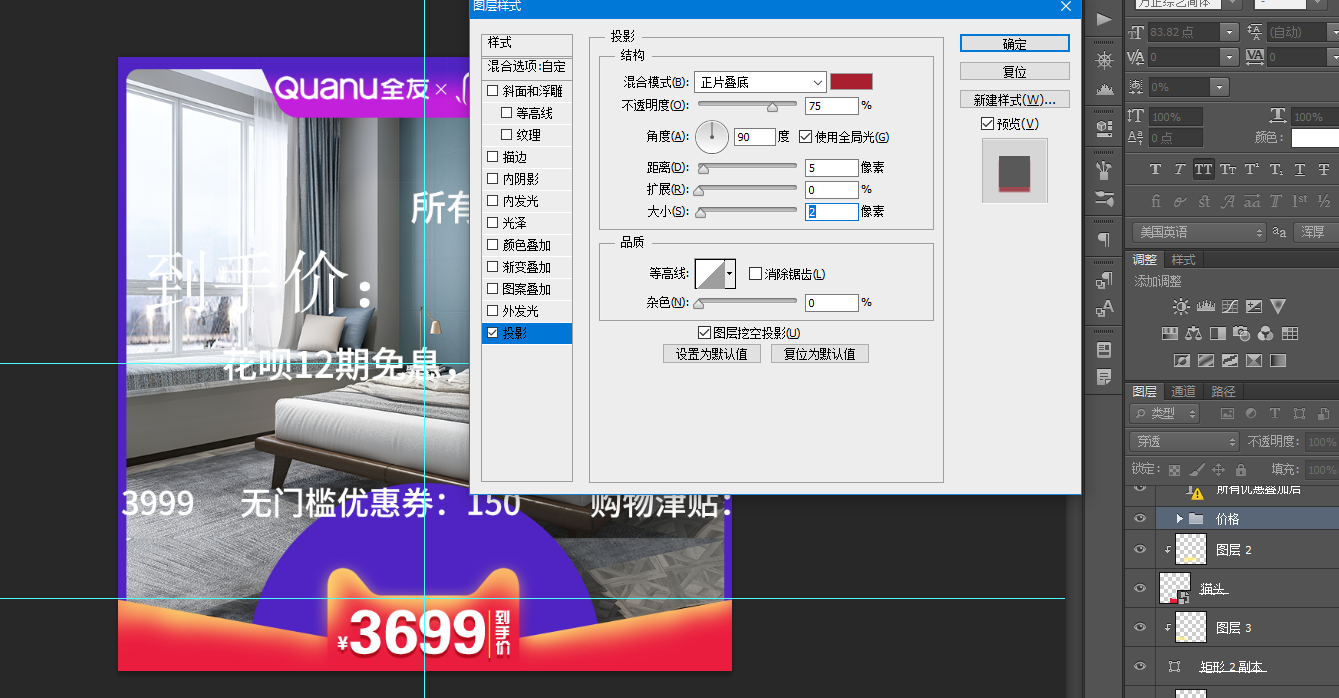Toggle the Preview (预览) checkbox
Screen dimensions: 1339x698
[x=988, y=124]
